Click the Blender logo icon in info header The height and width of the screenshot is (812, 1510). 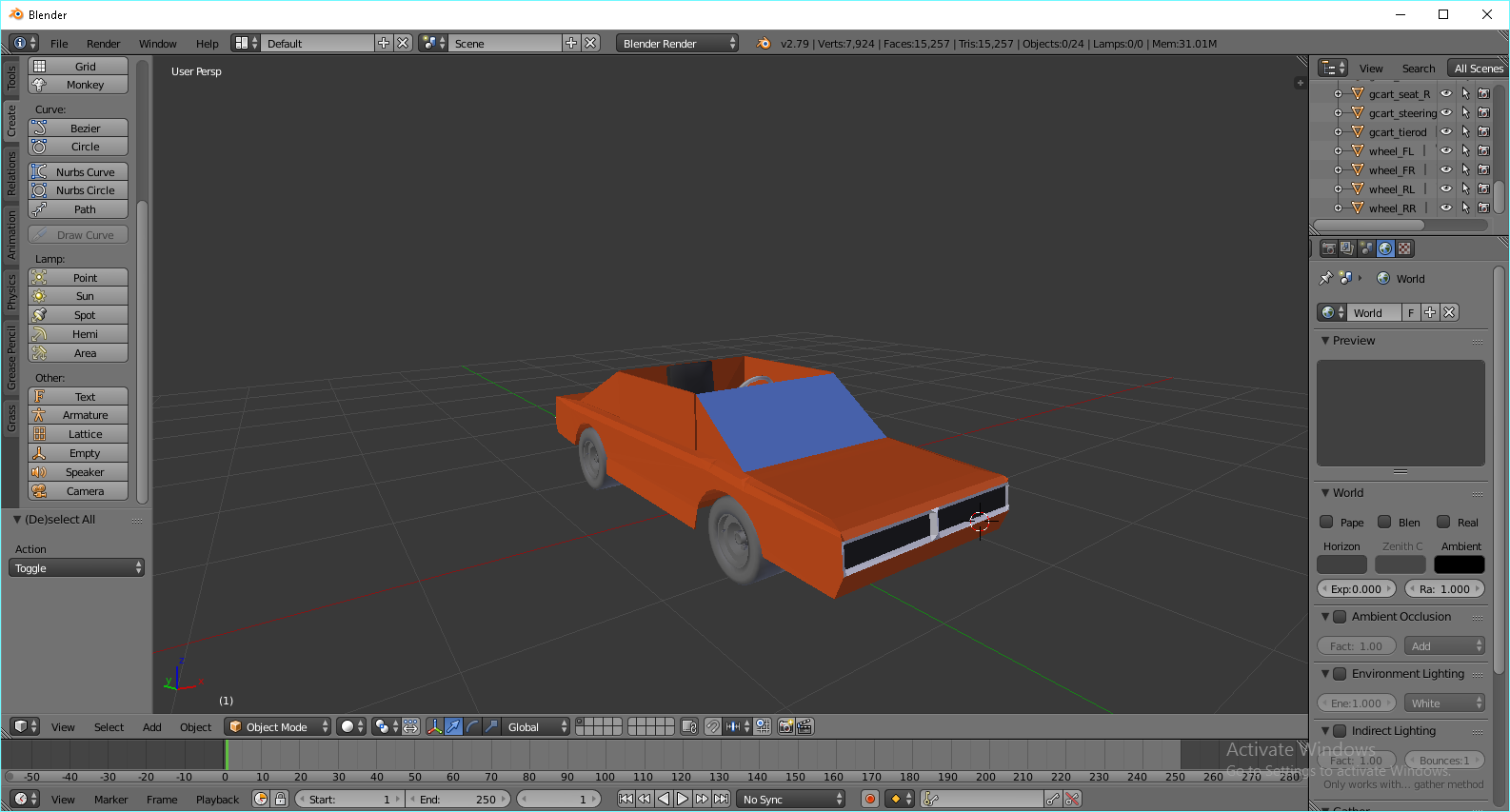point(764,43)
